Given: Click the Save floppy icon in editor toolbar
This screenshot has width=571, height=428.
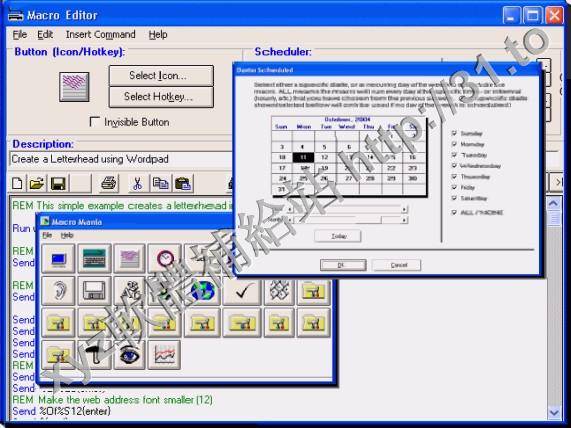Looking at the screenshot, I should point(58,183).
